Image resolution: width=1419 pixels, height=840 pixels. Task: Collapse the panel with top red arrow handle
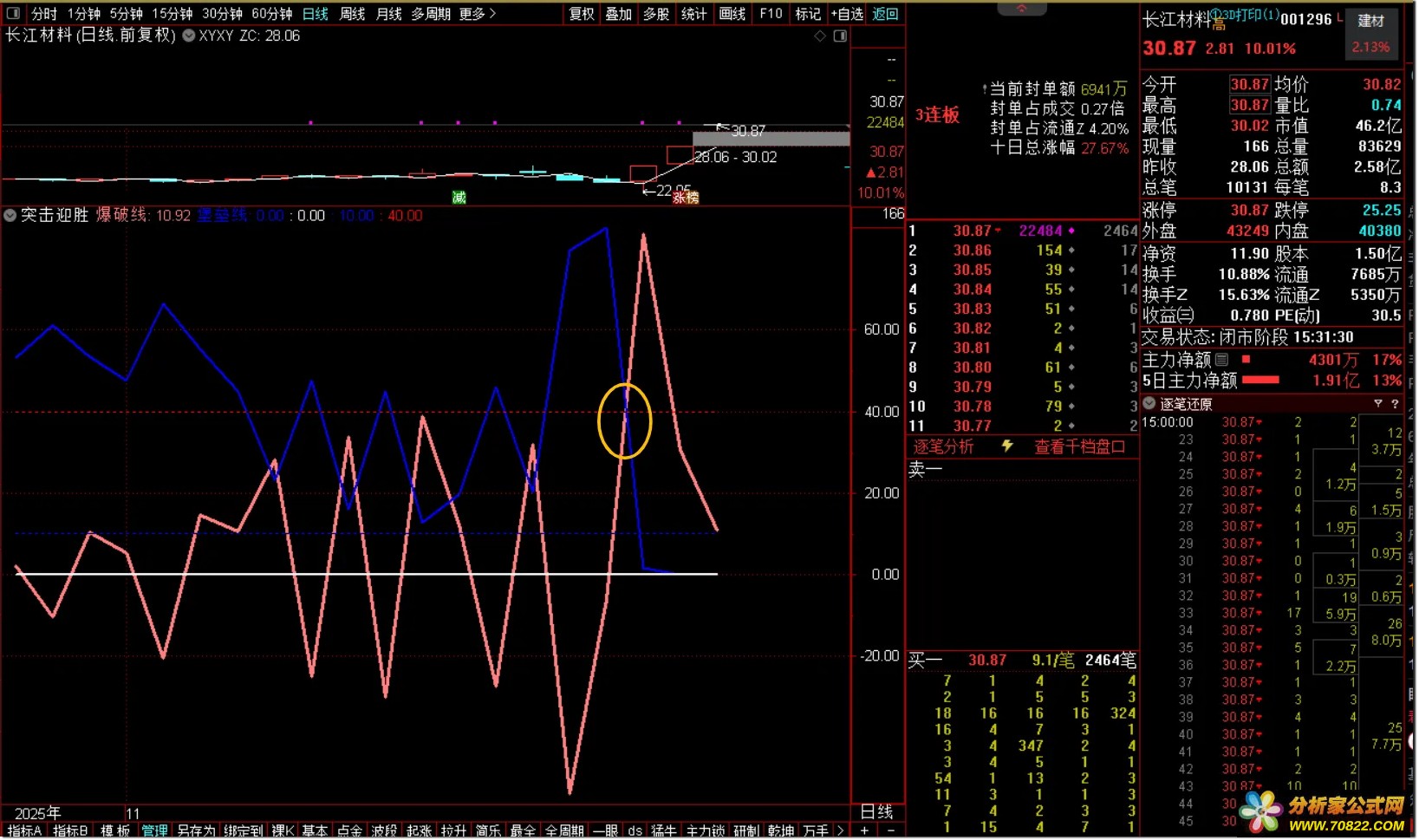[x=1021, y=8]
